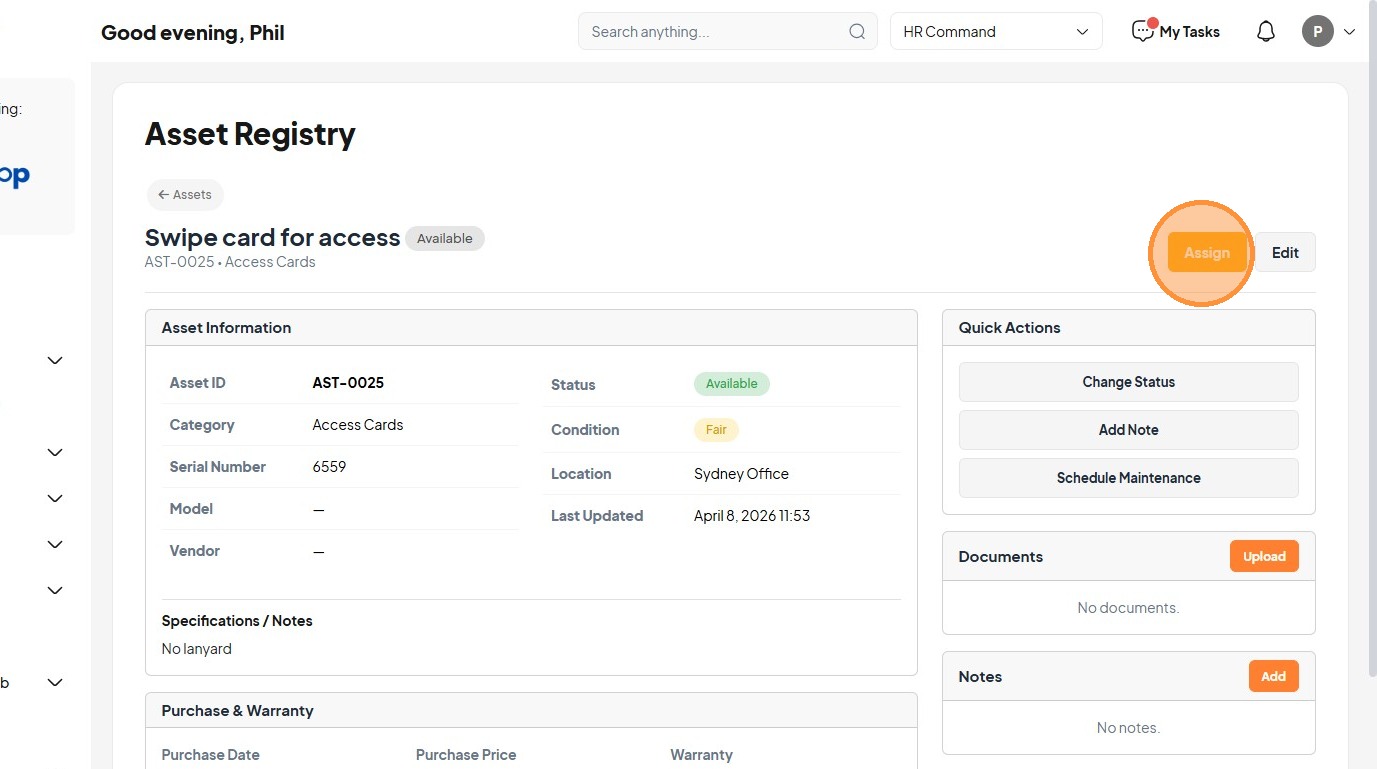
Task: Open the HR Command dropdown
Action: (996, 32)
